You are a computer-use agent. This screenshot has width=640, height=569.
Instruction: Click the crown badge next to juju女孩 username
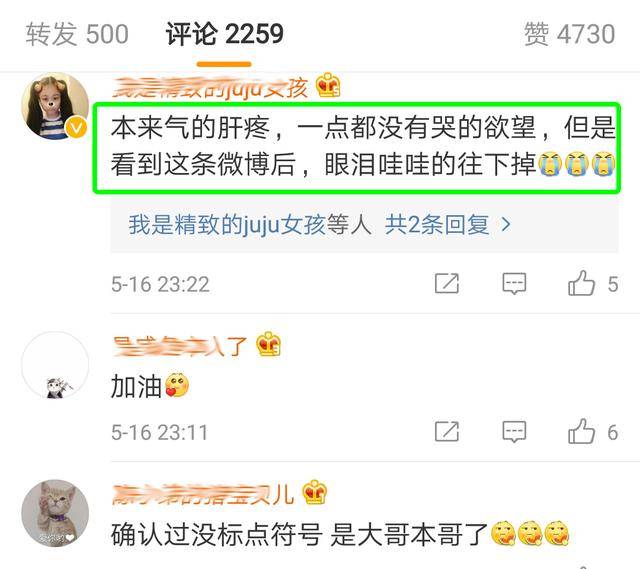click(x=328, y=85)
